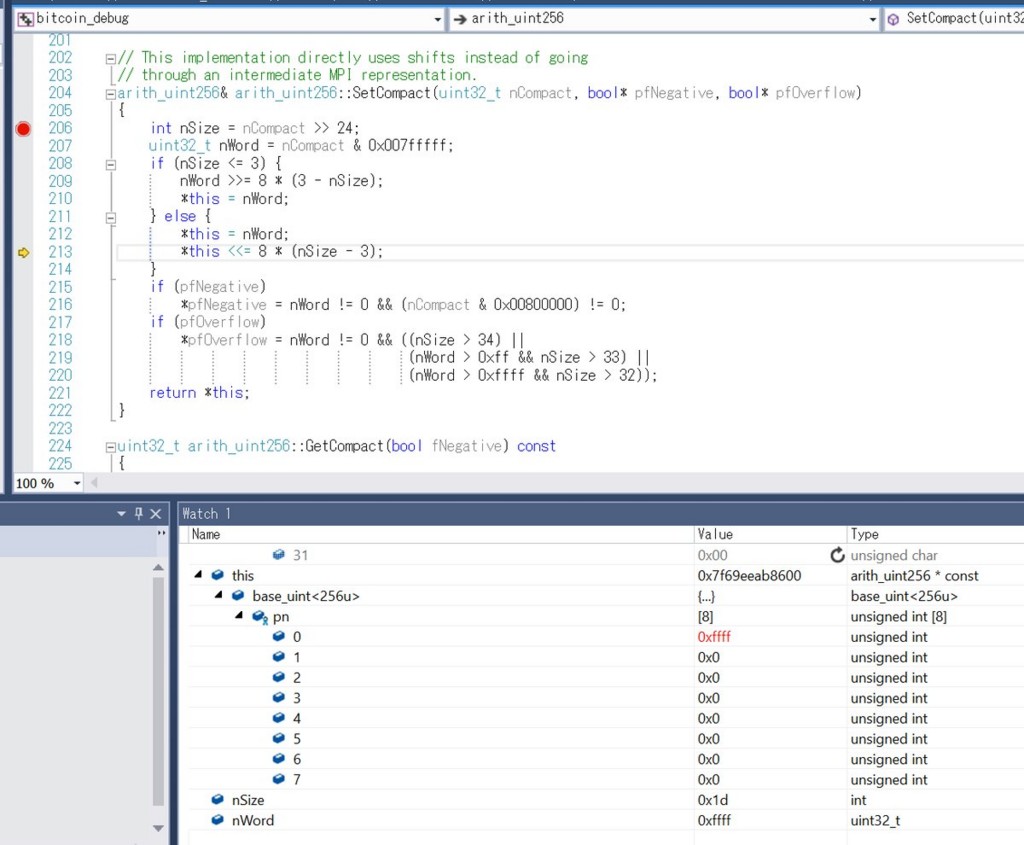Image resolution: width=1024 pixels, height=845 pixels.
Task: Collapse the base_uint<256u> watch node
Action: 219,595
